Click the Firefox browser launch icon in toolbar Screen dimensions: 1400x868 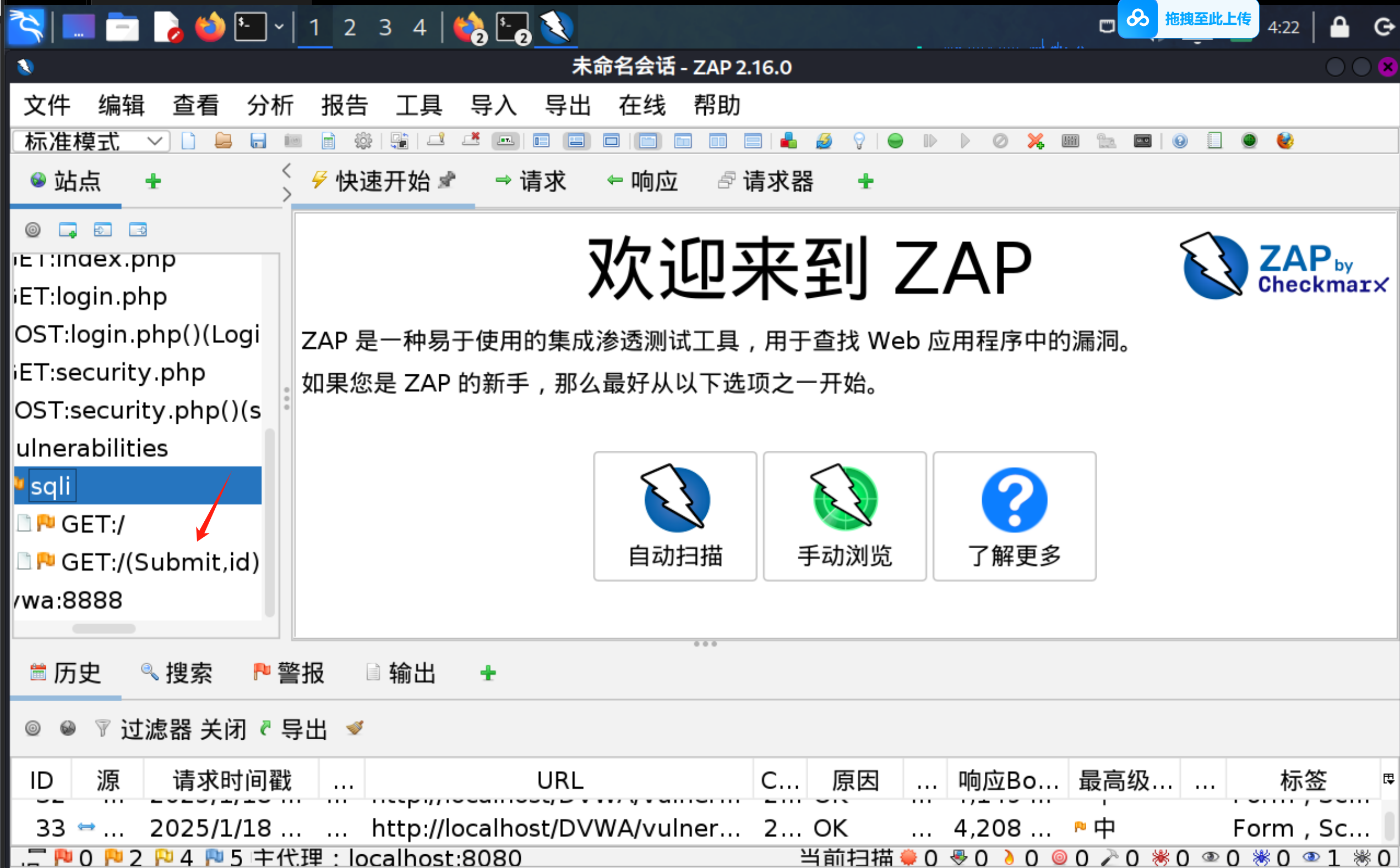pos(1284,141)
